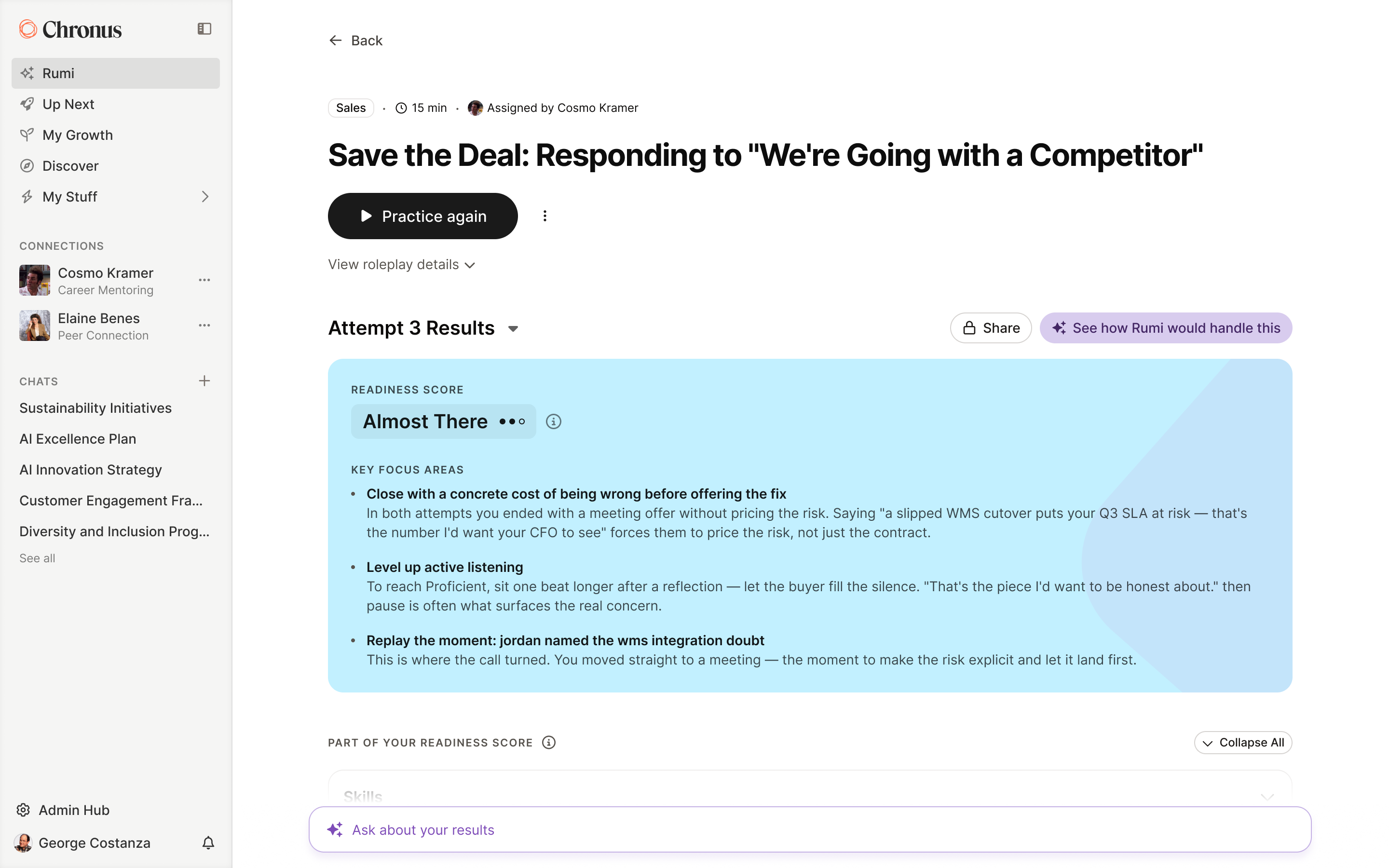The width and height of the screenshot is (1389, 868).
Task: Click info icon beside Part of Your Readiness Score
Action: pos(549,742)
